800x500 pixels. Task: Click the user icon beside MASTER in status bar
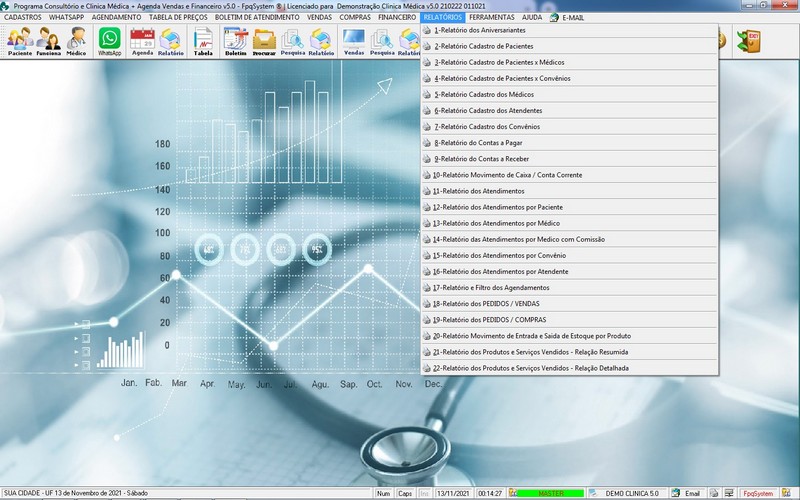(x=513, y=493)
